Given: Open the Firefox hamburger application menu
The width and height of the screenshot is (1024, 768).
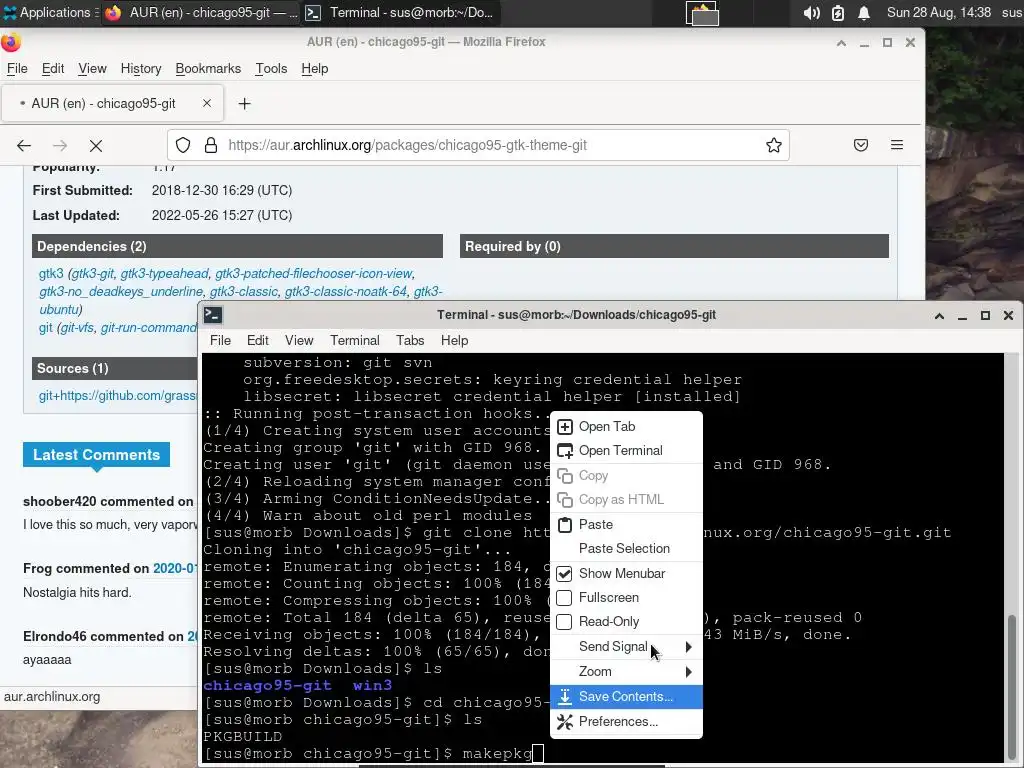Looking at the screenshot, I should pyautogui.click(x=897, y=145).
